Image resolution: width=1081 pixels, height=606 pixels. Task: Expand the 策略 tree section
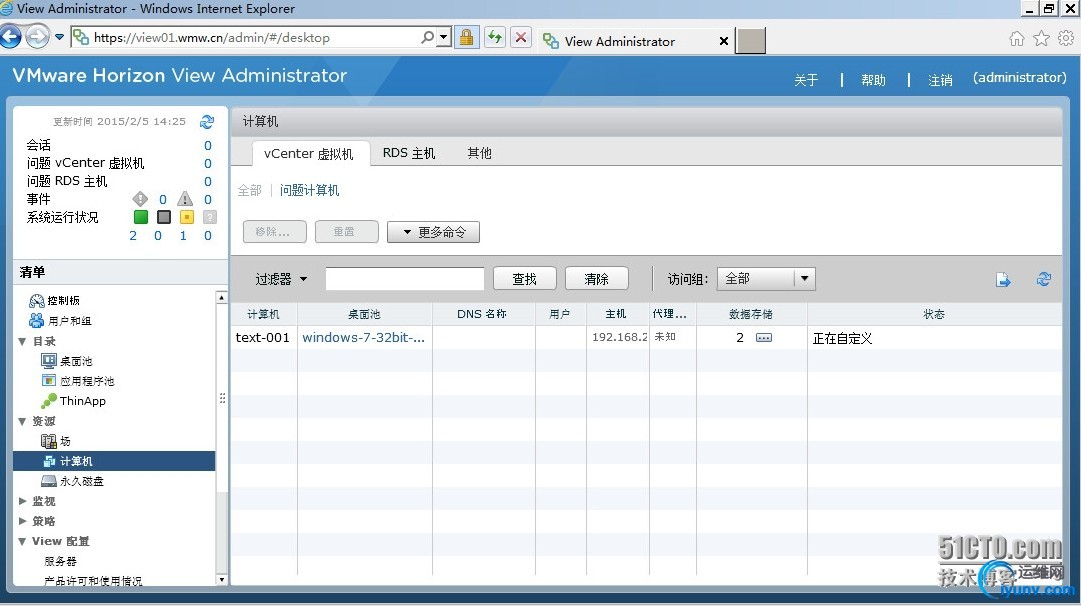[x=22, y=521]
